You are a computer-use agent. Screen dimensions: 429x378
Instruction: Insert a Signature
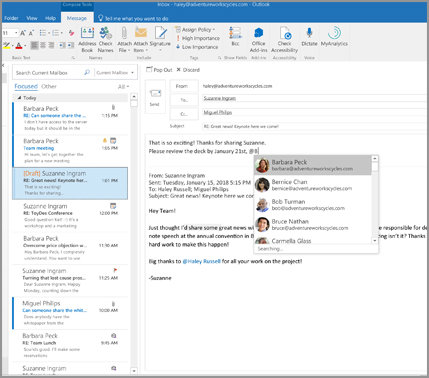click(x=160, y=40)
